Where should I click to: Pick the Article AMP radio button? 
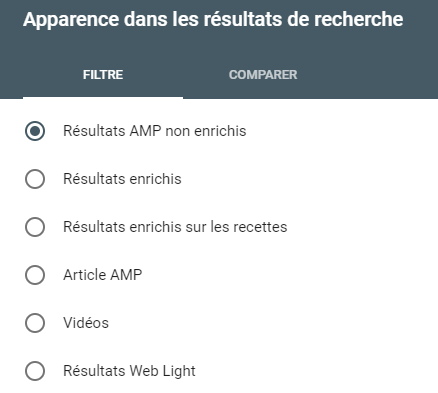pos(35,275)
